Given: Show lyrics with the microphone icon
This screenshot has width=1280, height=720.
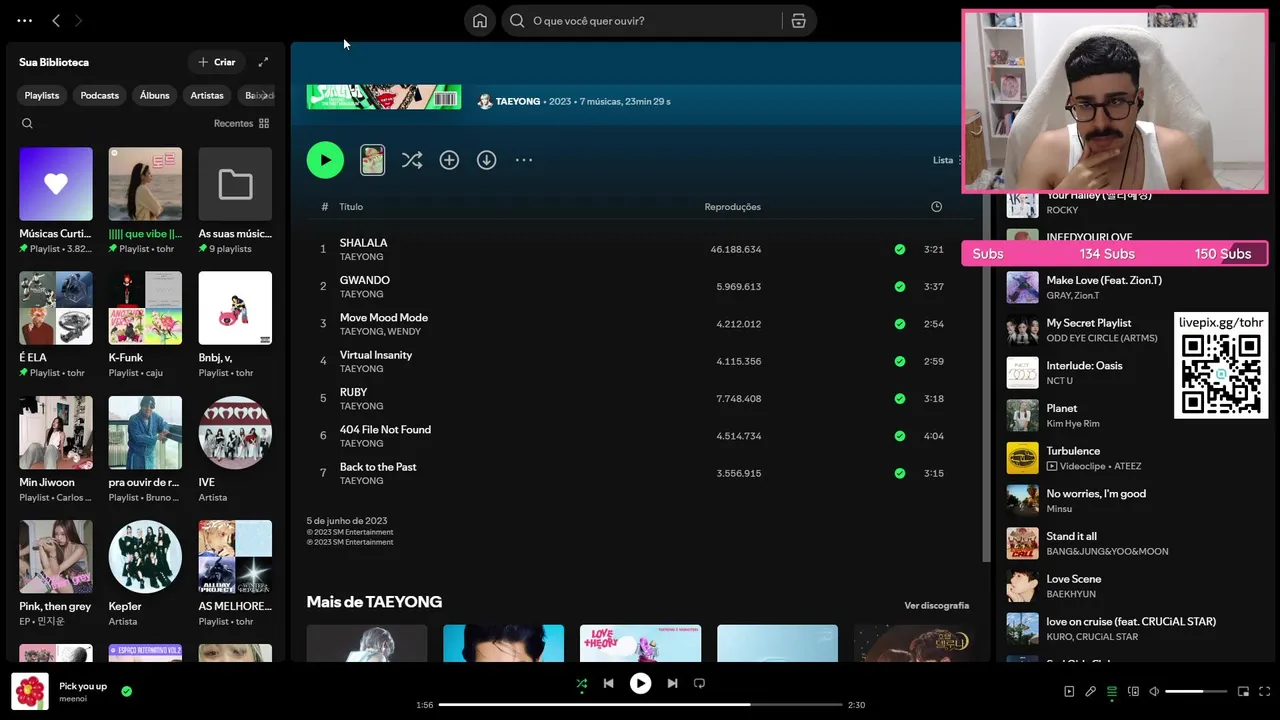Looking at the screenshot, I should pos(1090,692).
